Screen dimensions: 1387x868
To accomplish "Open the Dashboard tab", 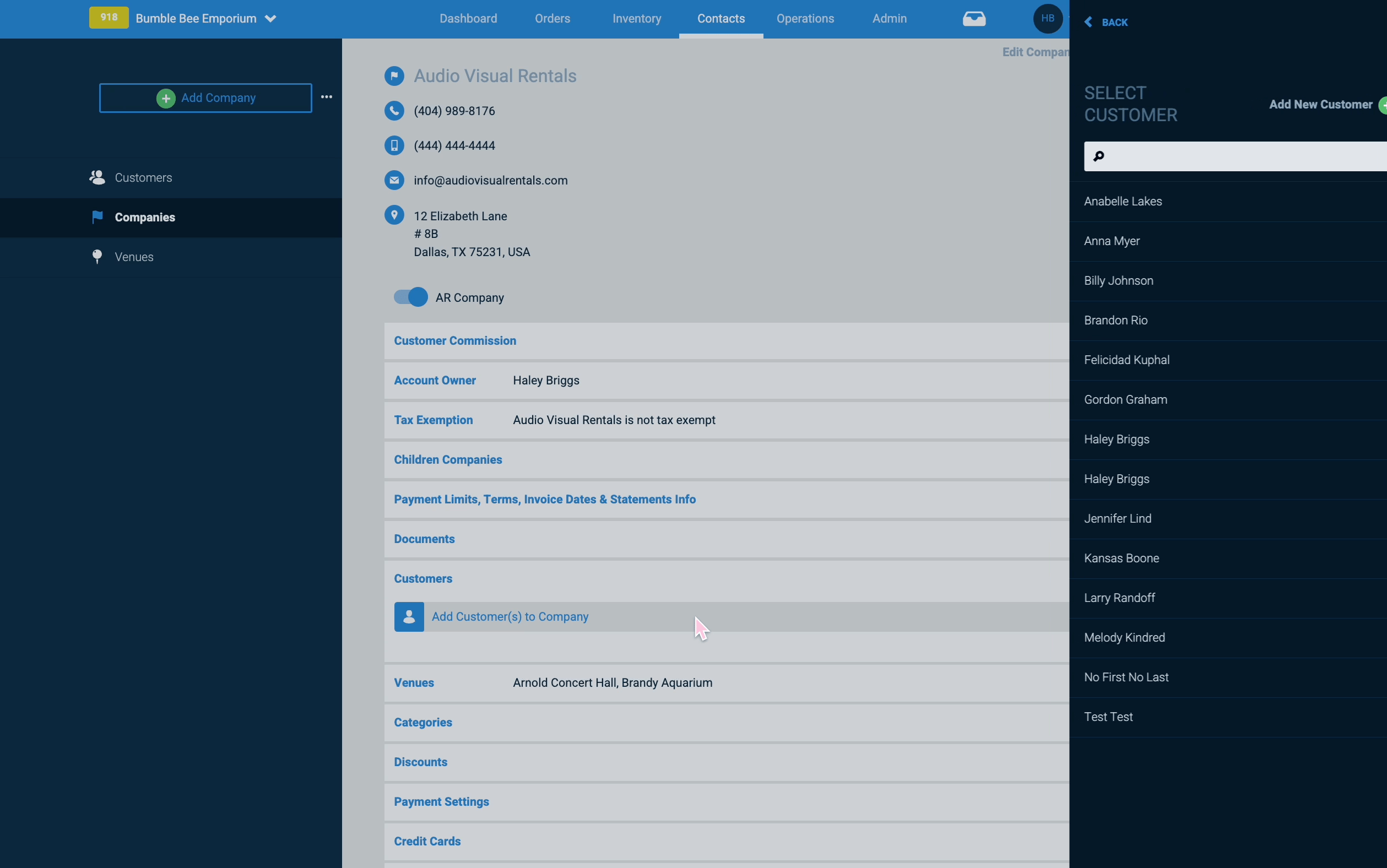I will pyautogui.click(x=468, y=18).
